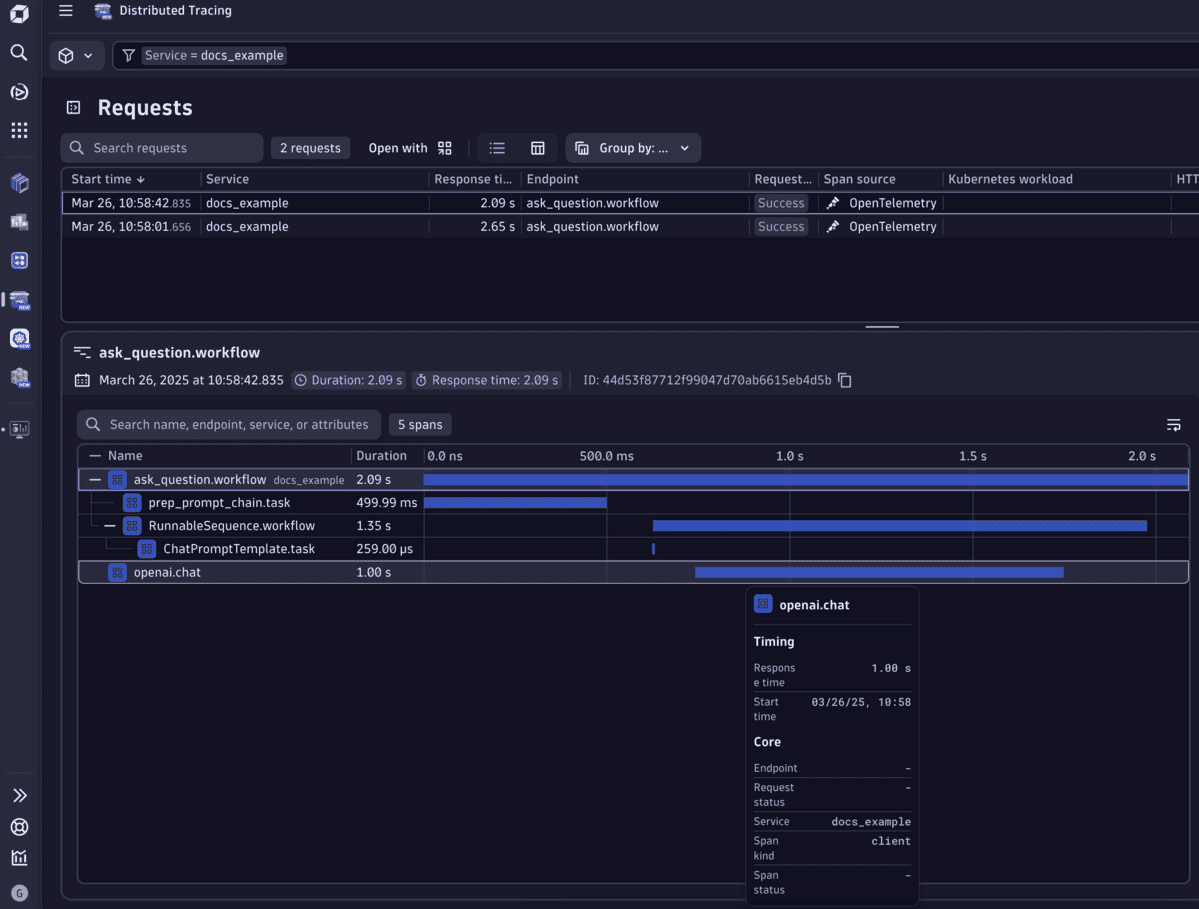Screen dimensions: 1199x909
Task: Click the filter funnel icon in the query bar
Action: pos(128,55)
